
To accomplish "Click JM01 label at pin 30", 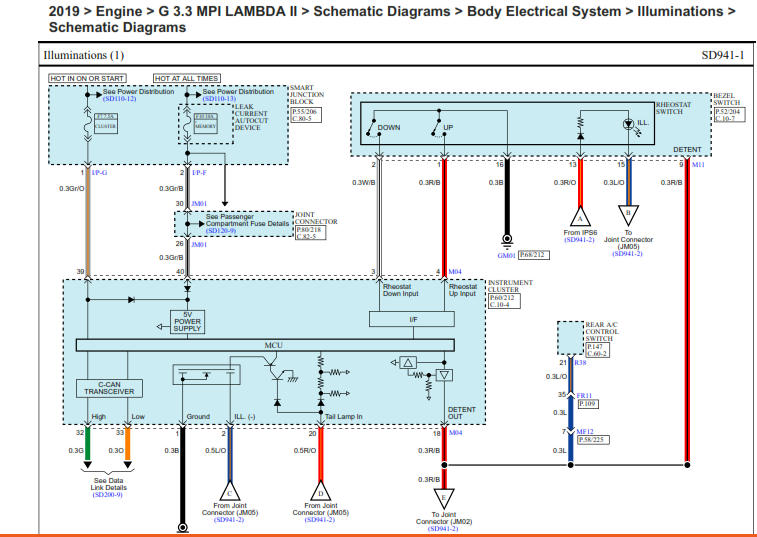I will click(199, 204).
